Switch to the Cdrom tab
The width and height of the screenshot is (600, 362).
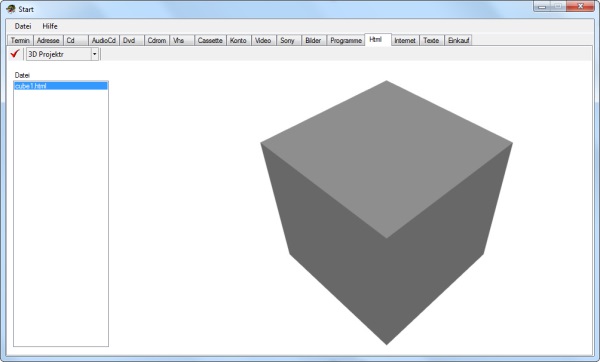tap(157, 40)
